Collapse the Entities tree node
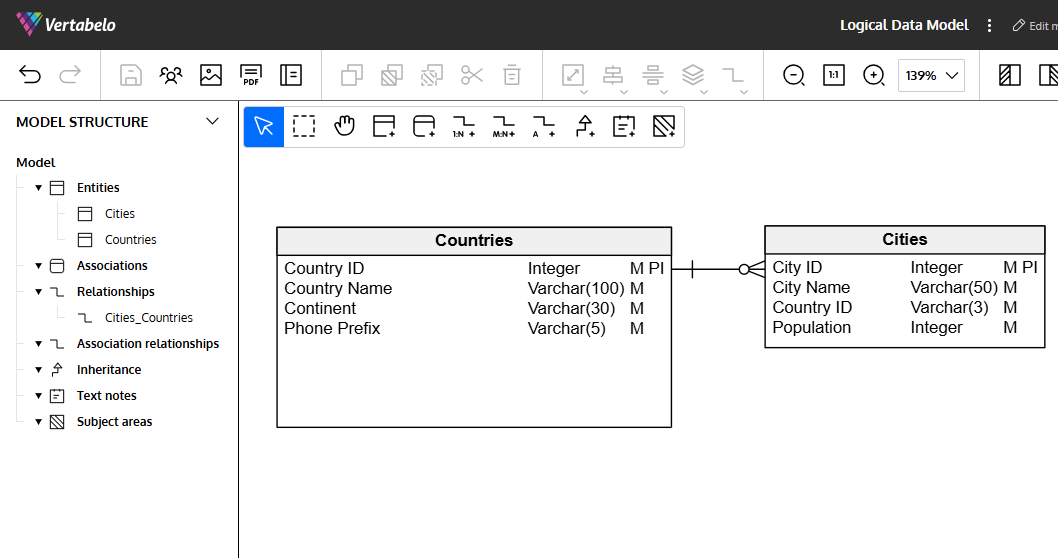The height and width of the screenshot is (558, 1058). point(38,188)
